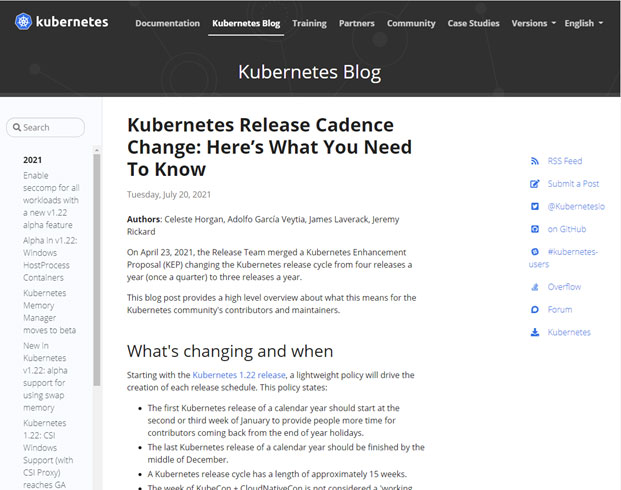This screenshot has height=490, width=621.
Task: Open the Versions dropdown menu
Action: pyautogui.click(x=533, y=23)
